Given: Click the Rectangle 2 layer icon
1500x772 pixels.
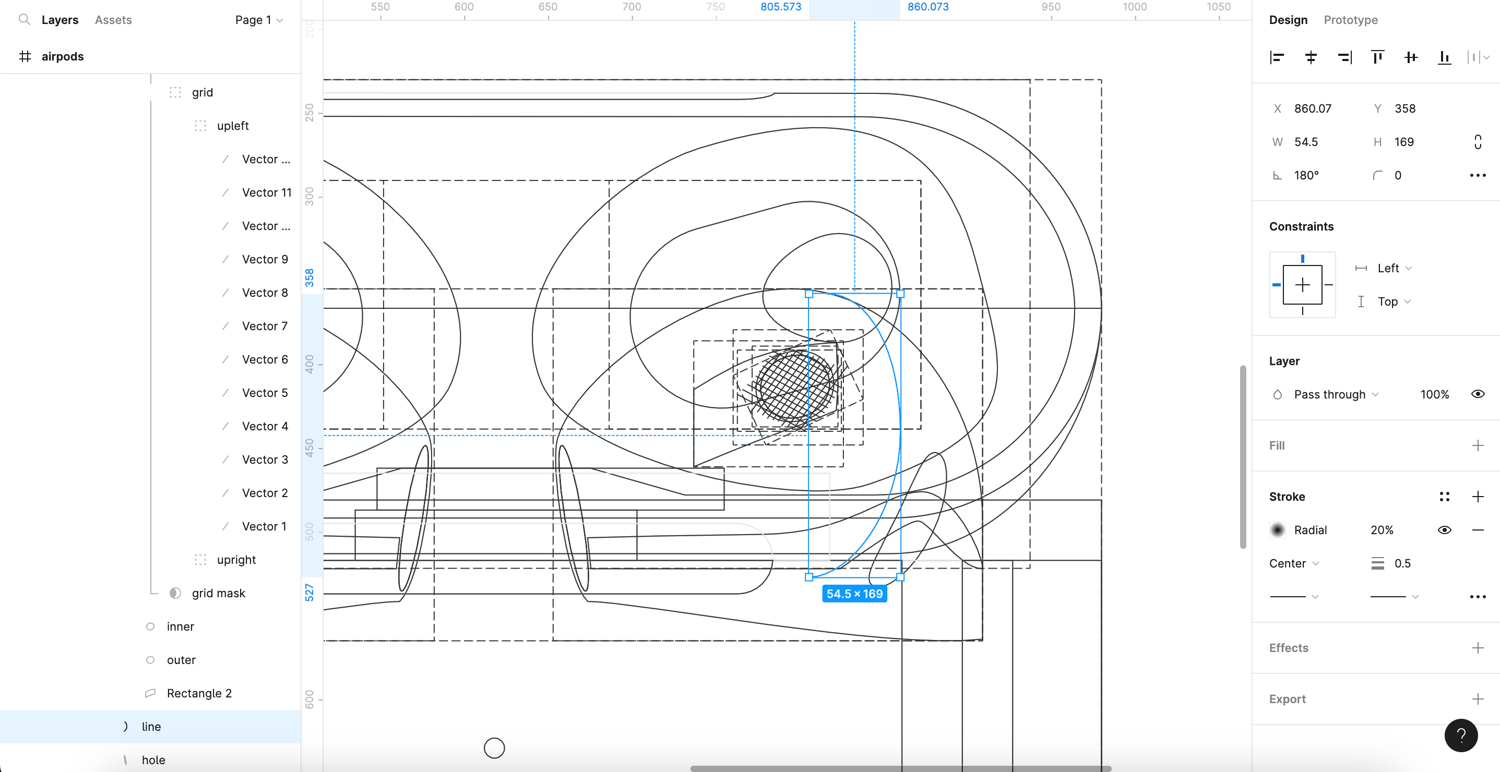Looking at the screenshot, I should (x=150, y=693).
